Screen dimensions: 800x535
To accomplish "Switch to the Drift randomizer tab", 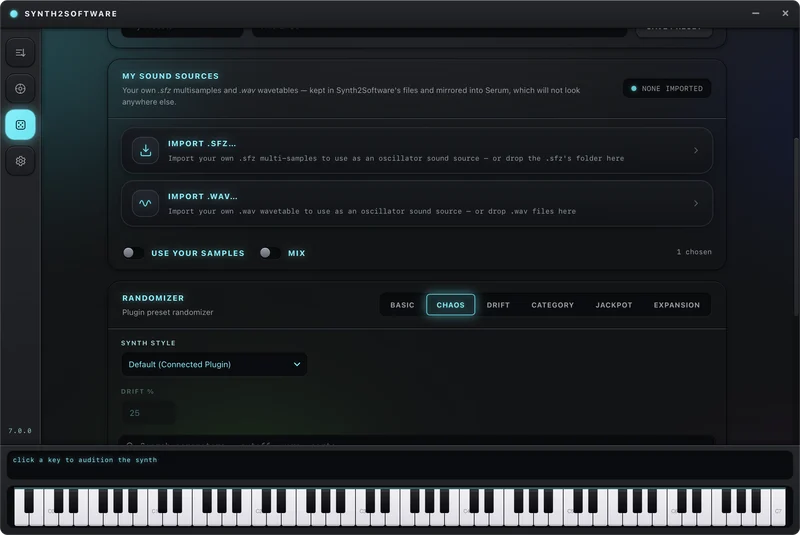I will pyautogui.click(x=498, y=305).
